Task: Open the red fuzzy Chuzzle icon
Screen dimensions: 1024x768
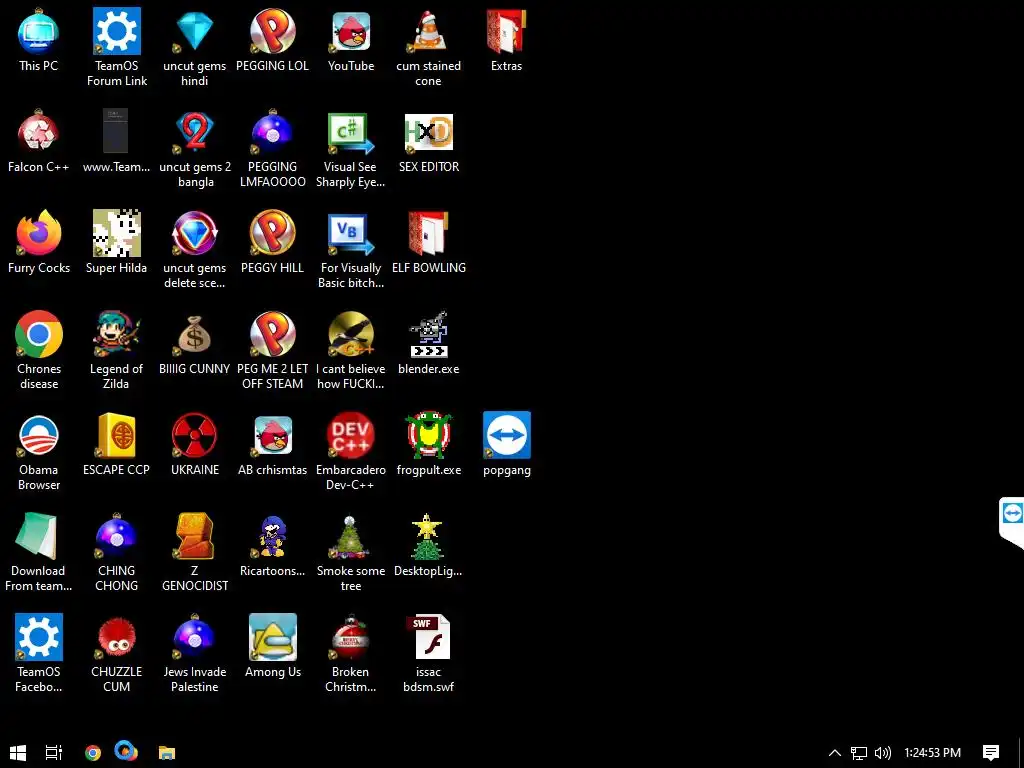Action: click(116, 637)
